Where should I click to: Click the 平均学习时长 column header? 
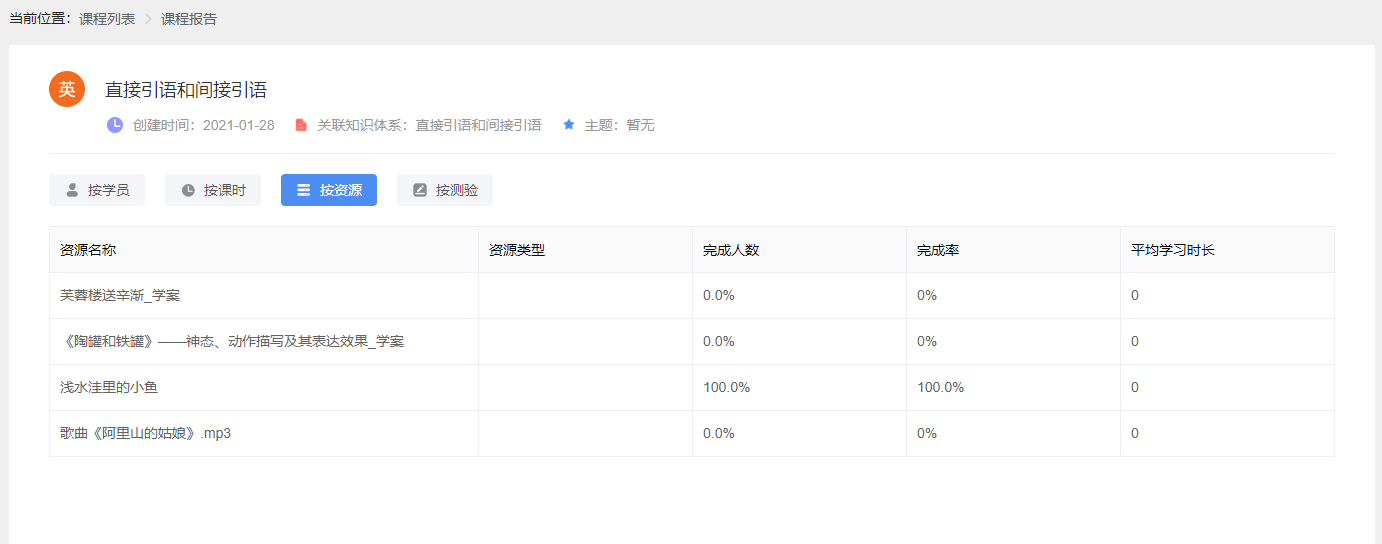[1172, 250]
